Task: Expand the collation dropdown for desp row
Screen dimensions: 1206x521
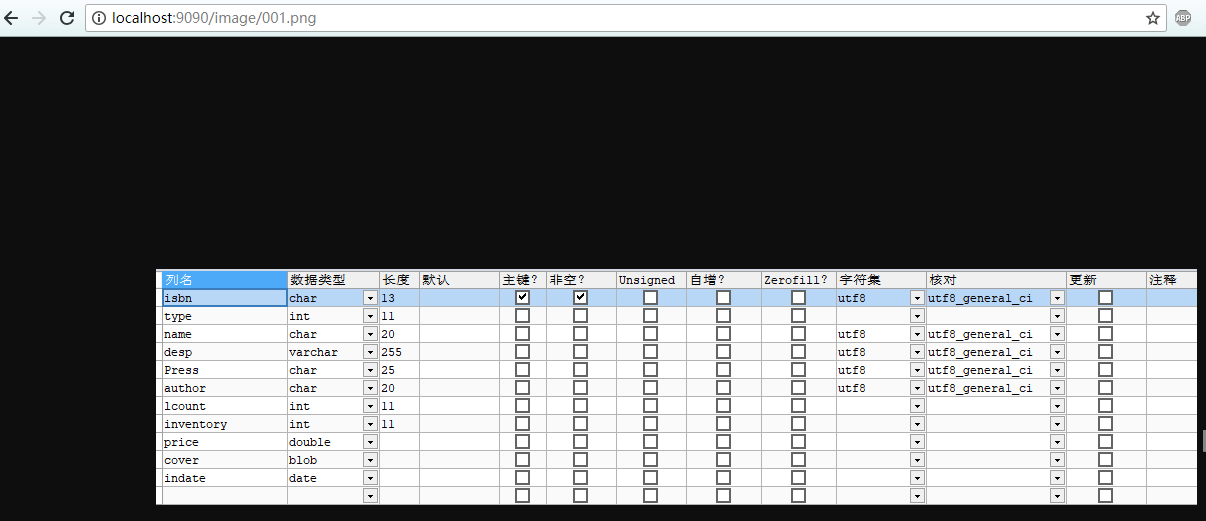Action: click(1057, 352)
